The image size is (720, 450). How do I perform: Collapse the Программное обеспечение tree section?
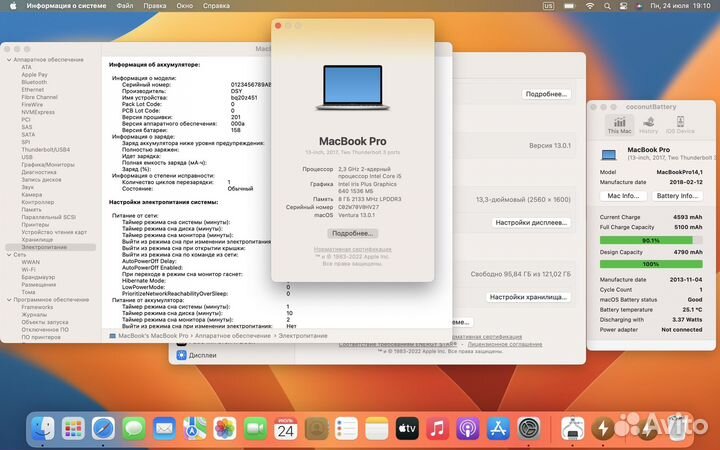9,299
